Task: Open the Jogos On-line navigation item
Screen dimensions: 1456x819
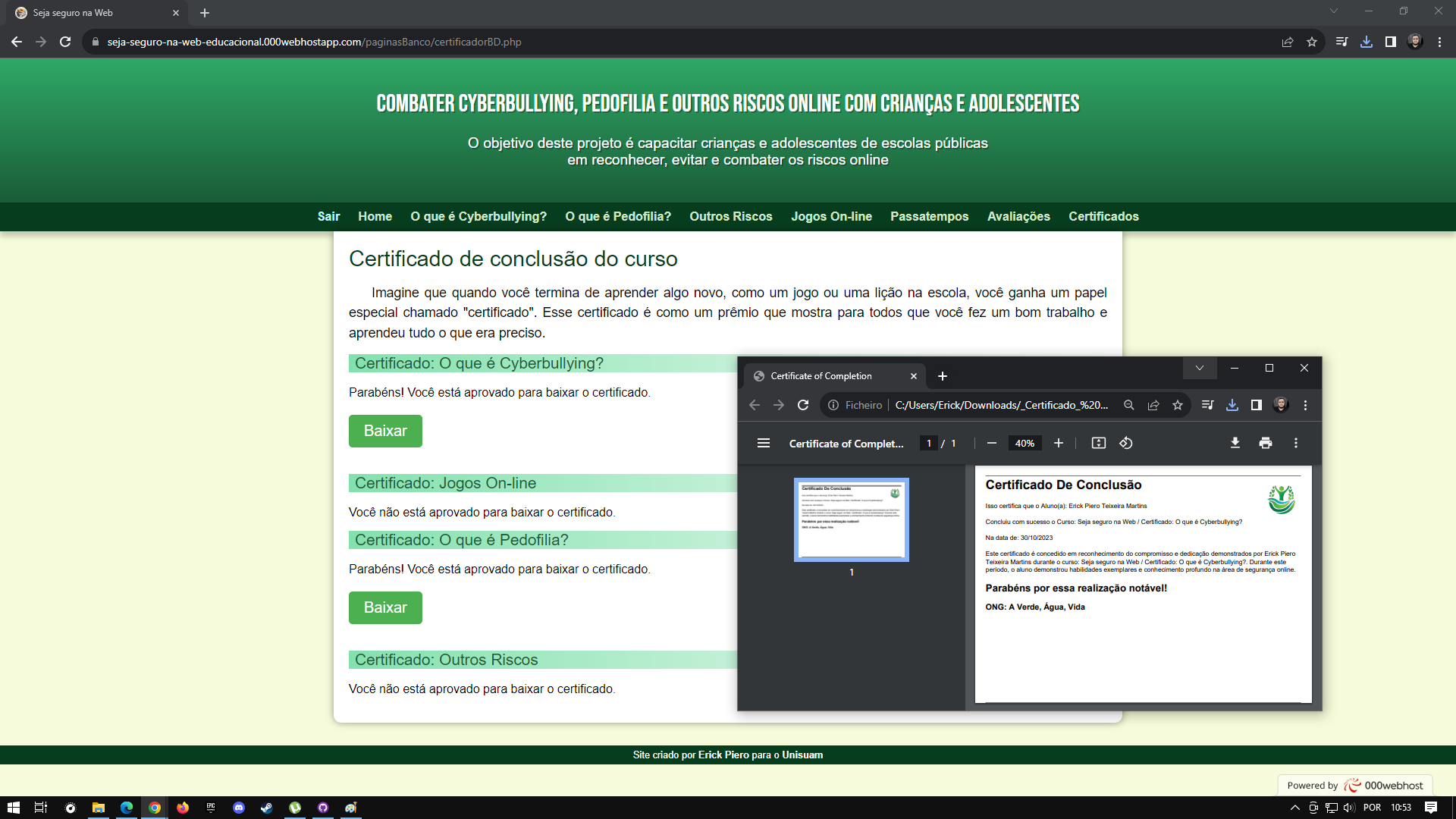Action: 831,217
